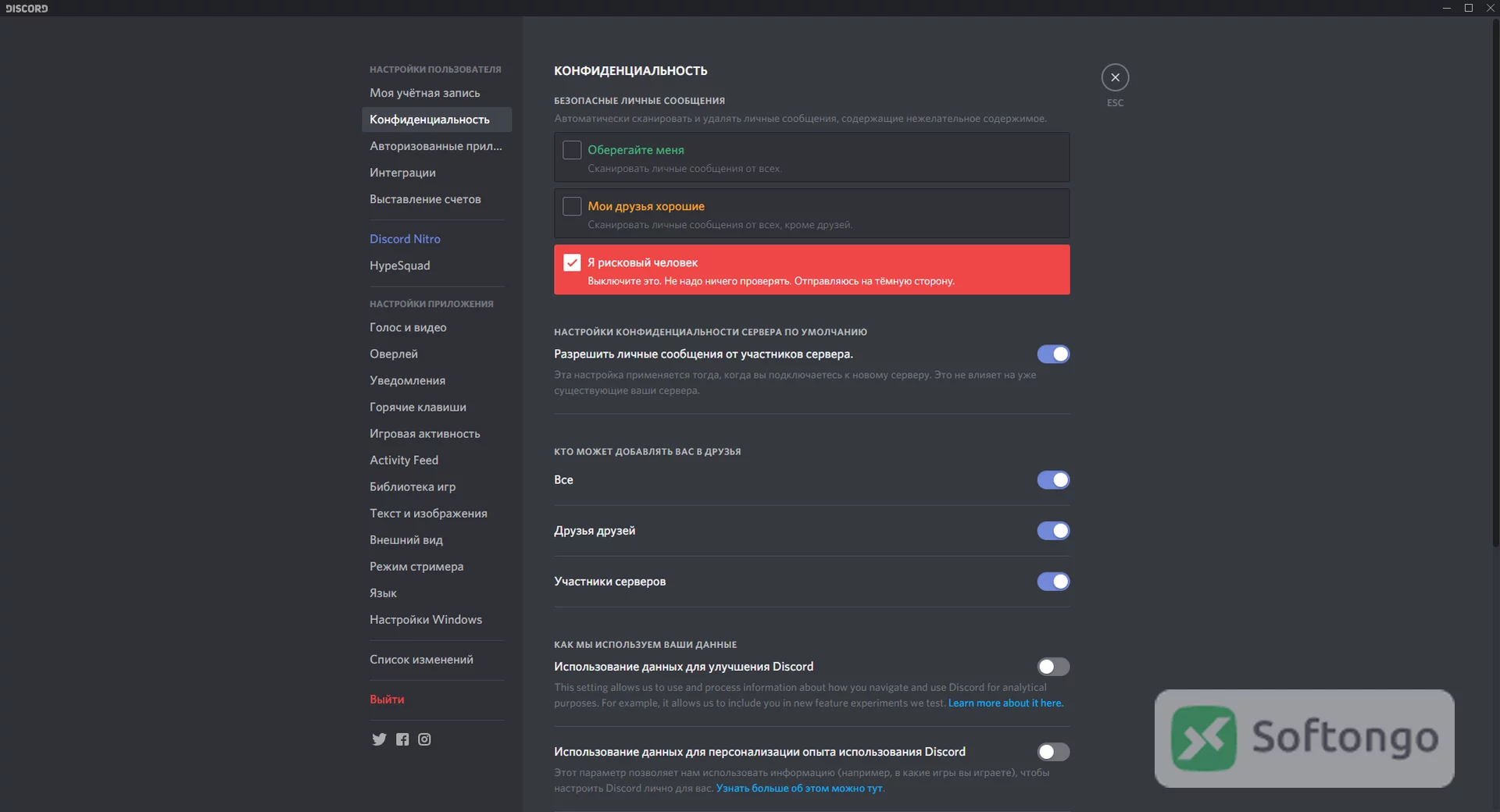Open "Библиотека игр" settings

(437, 486)
